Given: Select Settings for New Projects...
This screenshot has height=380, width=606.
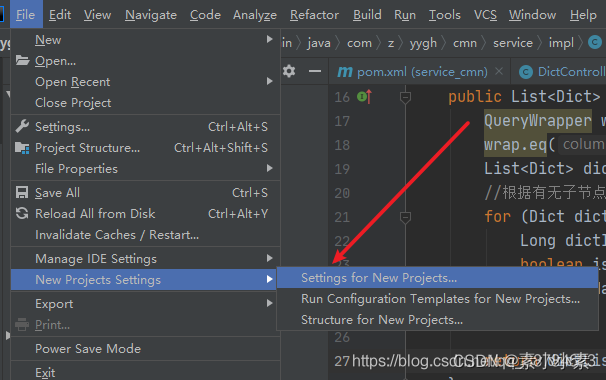Looking at the screenshot, I should (437, 278).
